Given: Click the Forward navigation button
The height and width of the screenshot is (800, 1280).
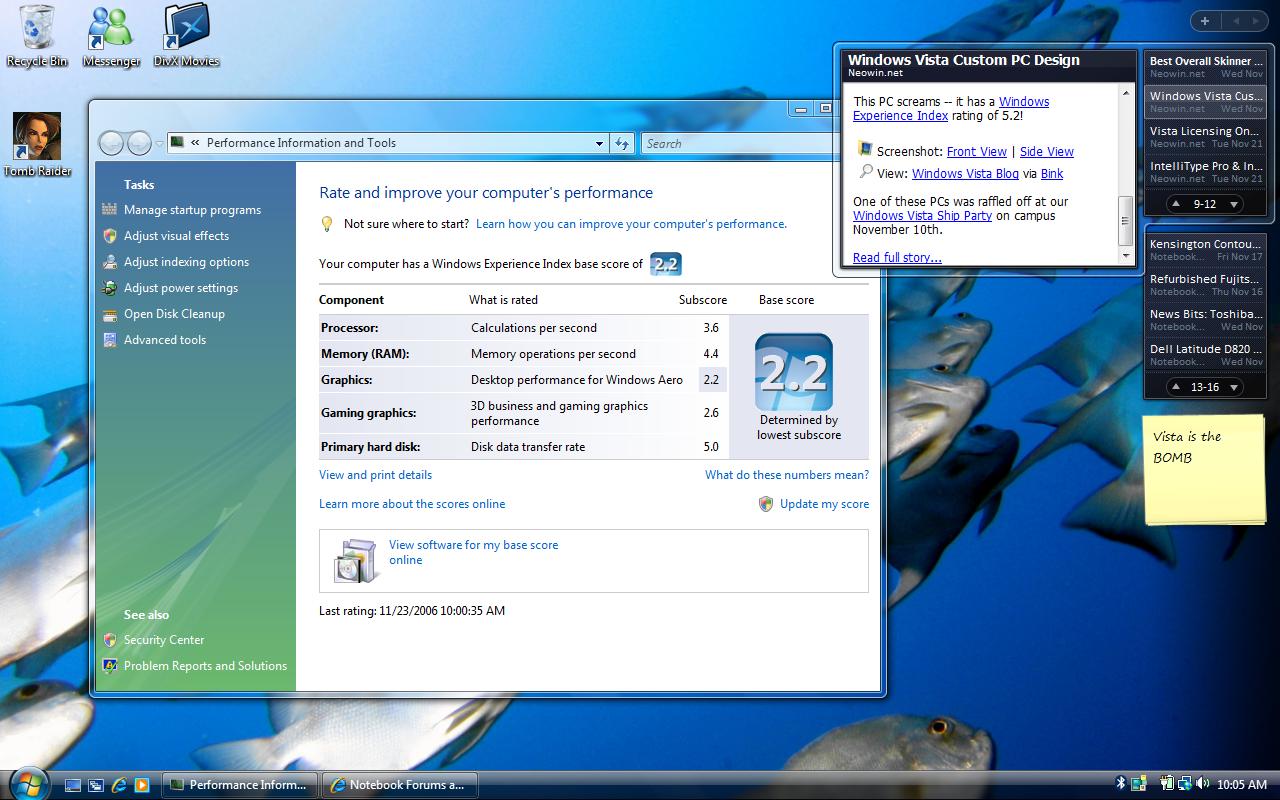Looking at the screenshot, I should coord(139,143).
